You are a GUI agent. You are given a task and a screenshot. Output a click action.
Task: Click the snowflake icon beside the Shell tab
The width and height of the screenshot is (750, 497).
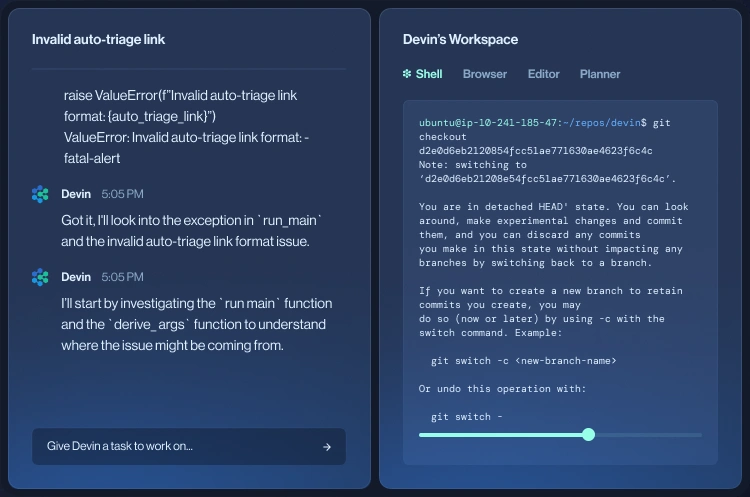point(407,74)
